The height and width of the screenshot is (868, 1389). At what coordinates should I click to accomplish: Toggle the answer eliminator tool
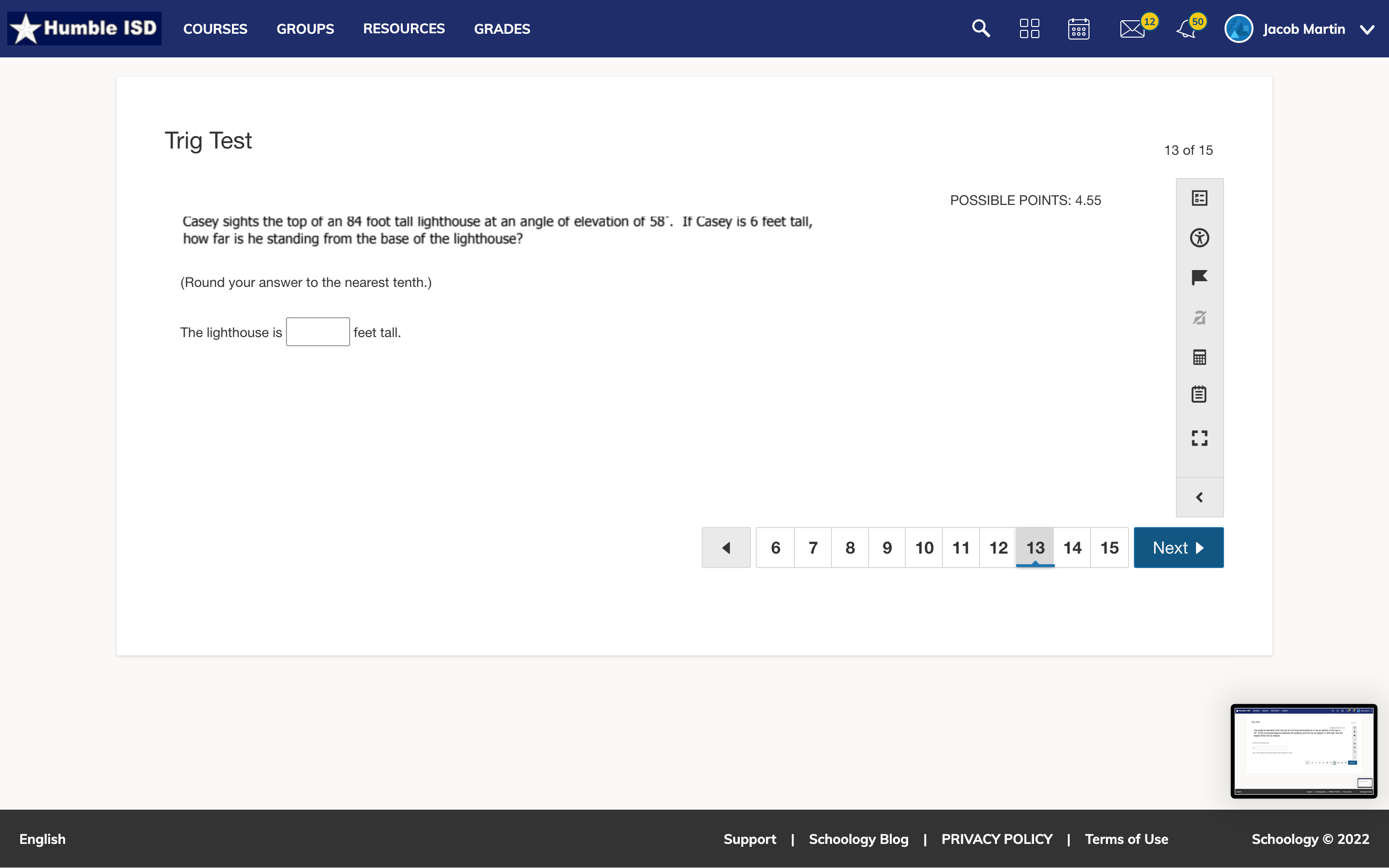1199,317
